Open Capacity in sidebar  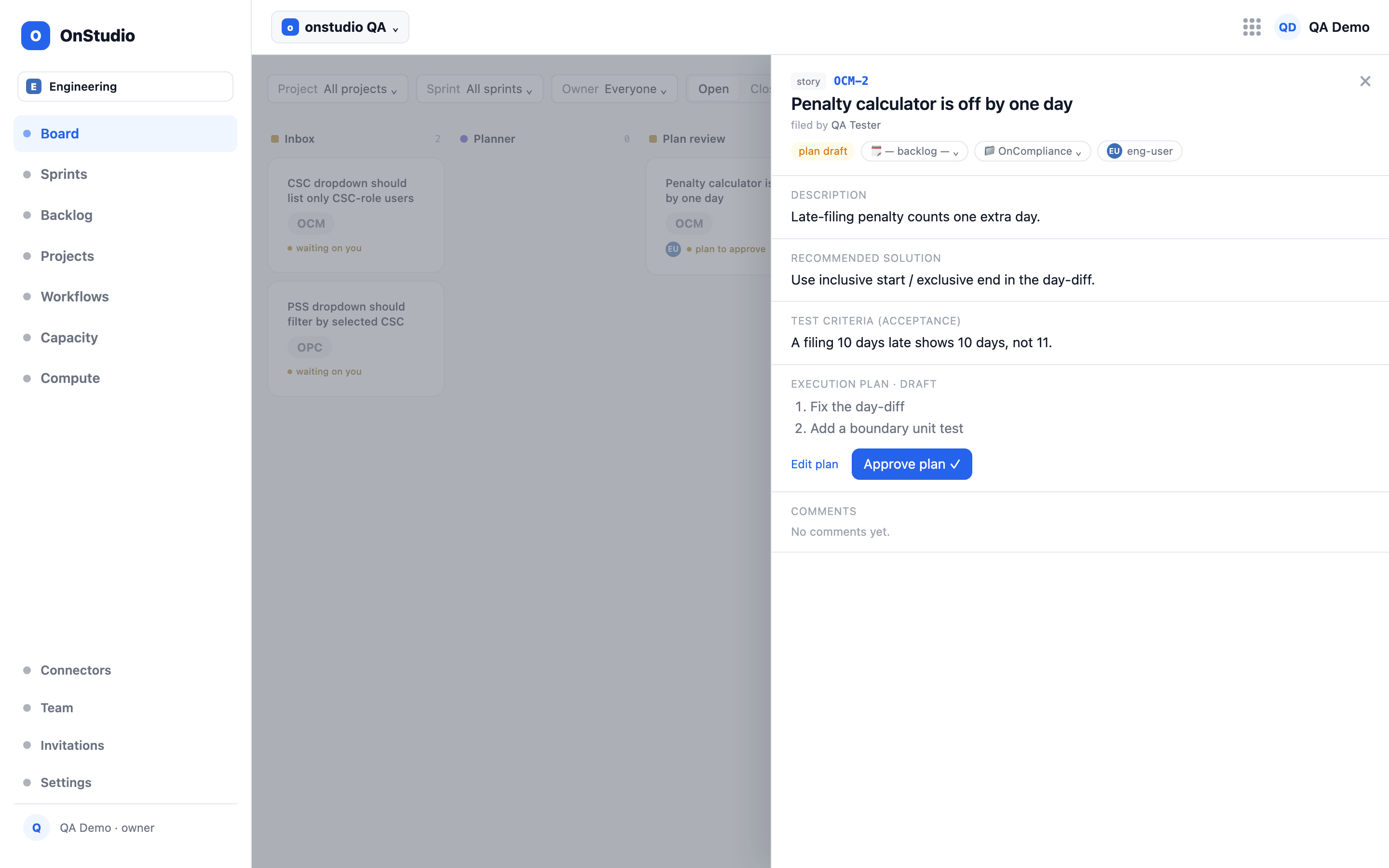[x=125, y=338]
